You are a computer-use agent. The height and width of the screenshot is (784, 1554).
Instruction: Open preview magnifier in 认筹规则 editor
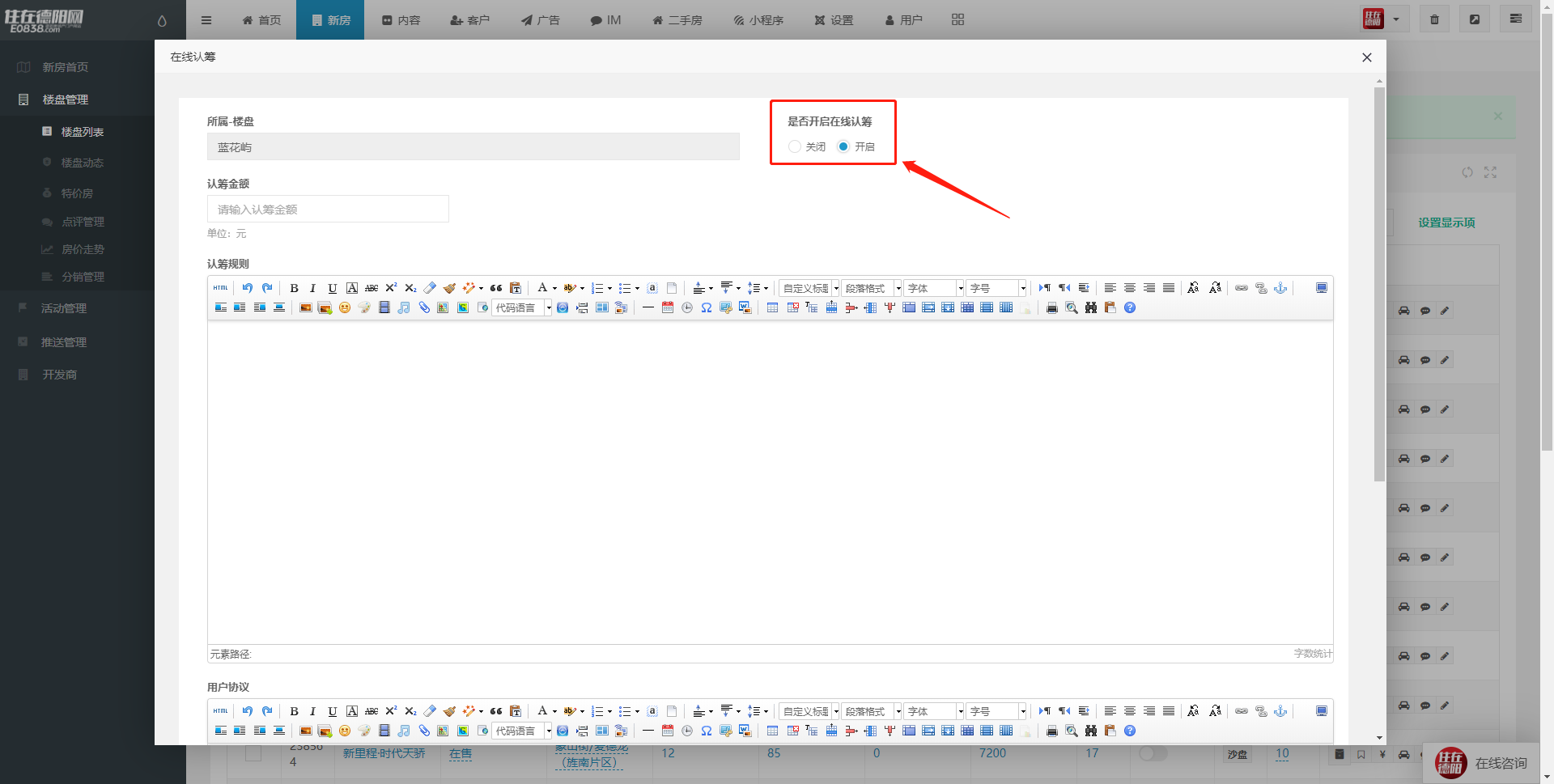[x=1072, y=307]
